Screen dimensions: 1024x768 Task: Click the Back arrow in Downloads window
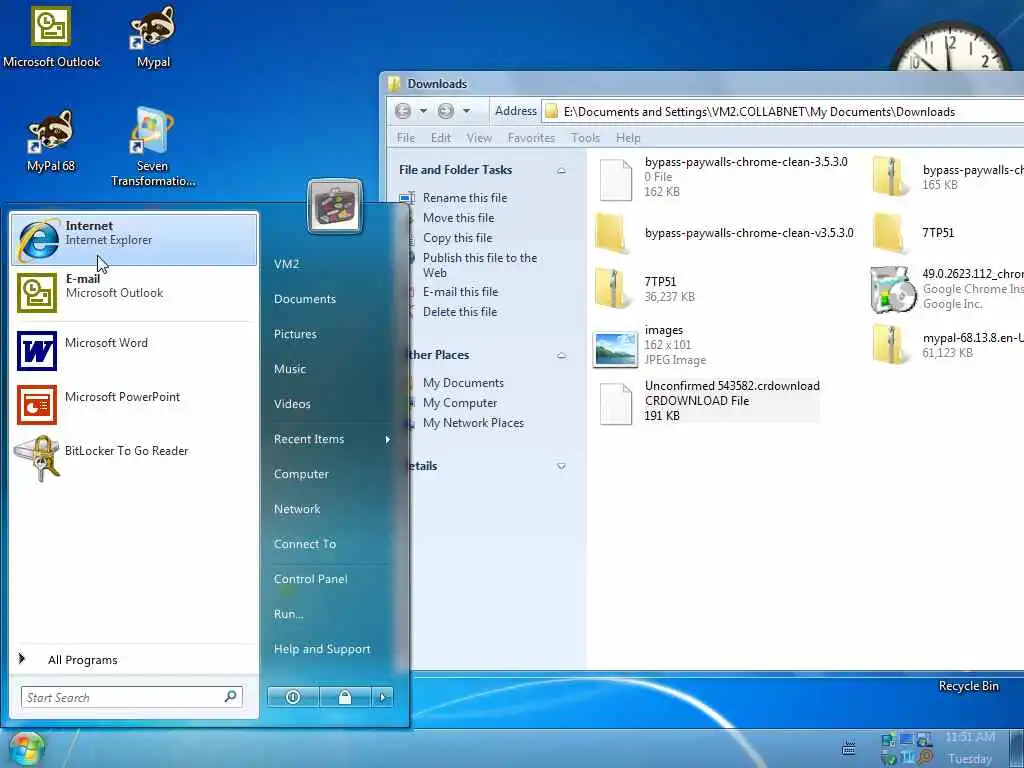coord(403,111)
